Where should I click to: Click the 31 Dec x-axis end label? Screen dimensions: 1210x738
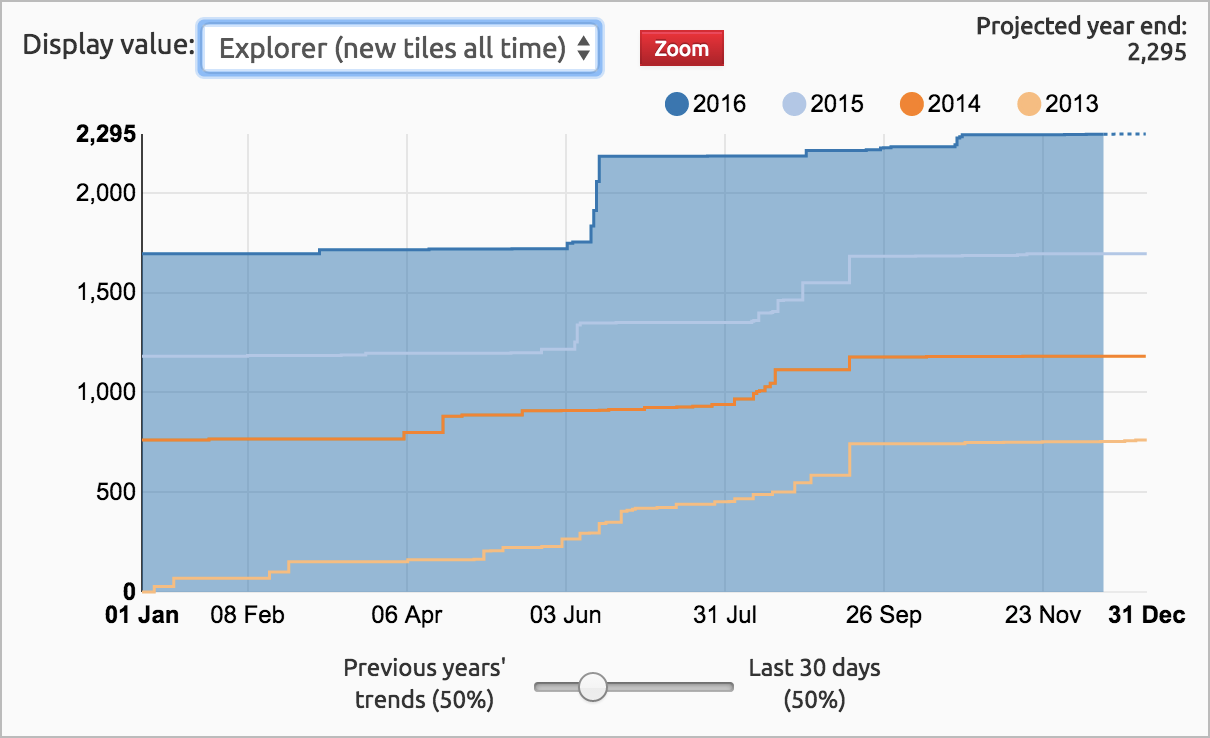[x=1146, y=615]
